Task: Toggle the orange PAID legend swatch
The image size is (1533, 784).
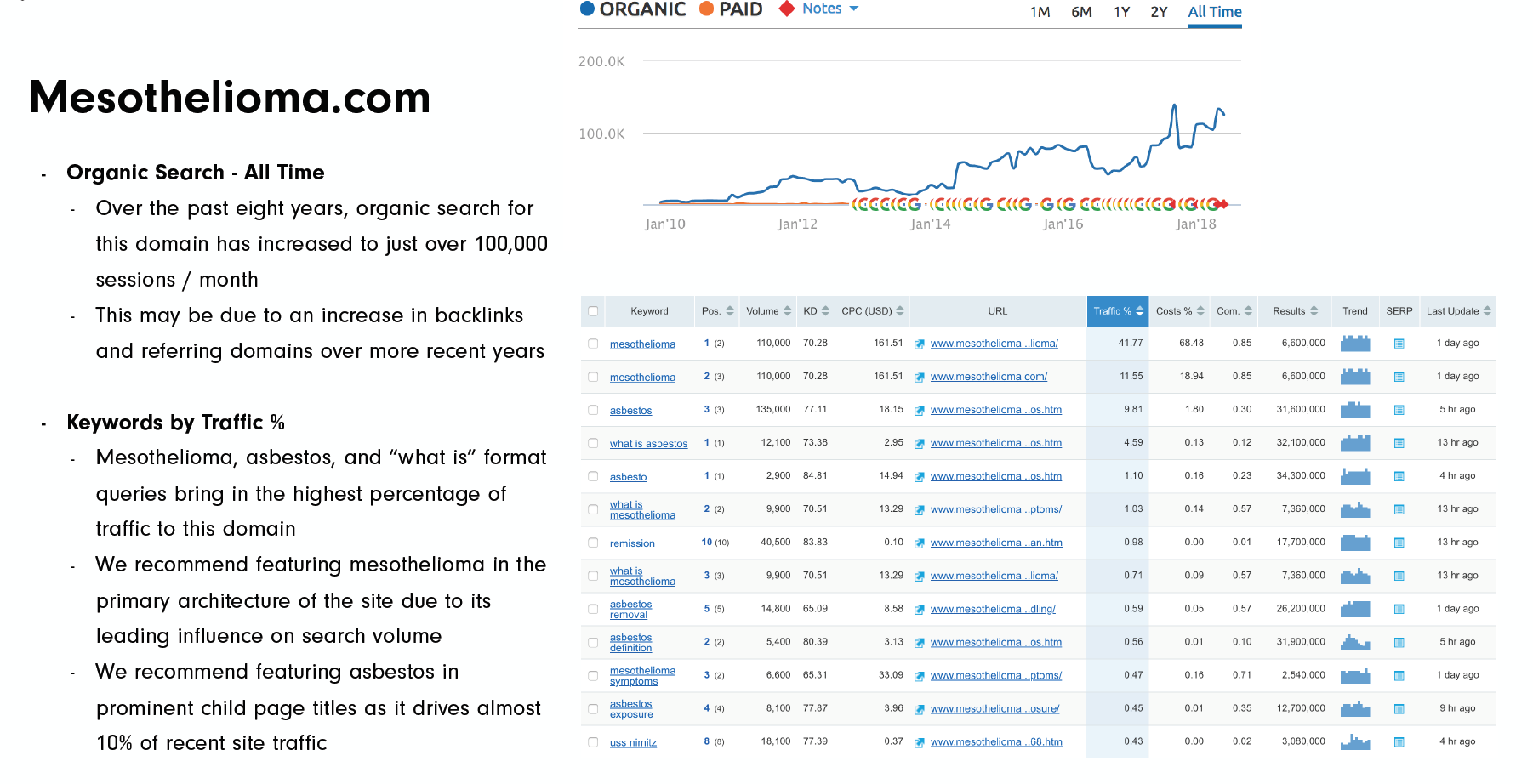Action: click(x=706, y=9)
